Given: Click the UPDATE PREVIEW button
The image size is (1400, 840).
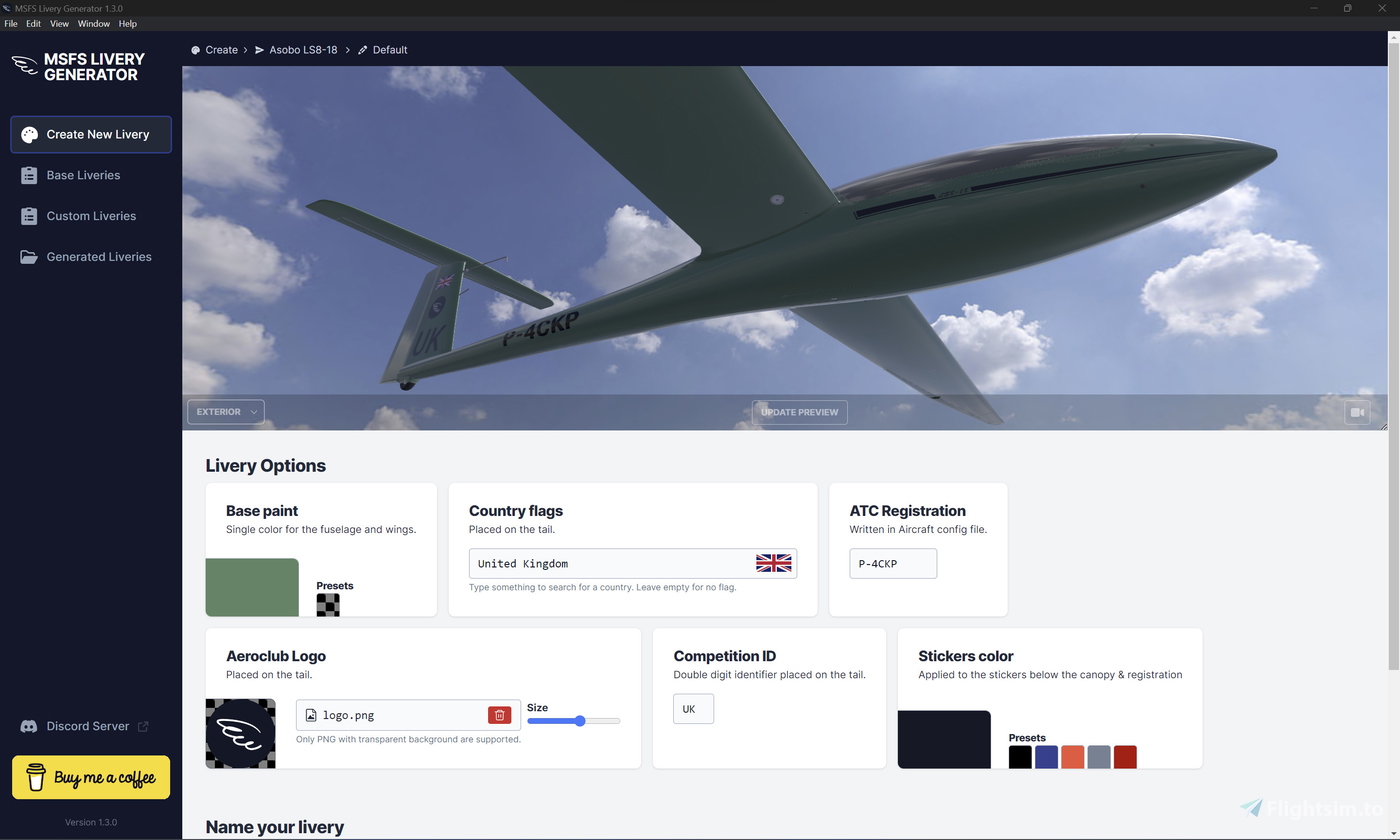Looking at the screenshot, I should 799,411.
